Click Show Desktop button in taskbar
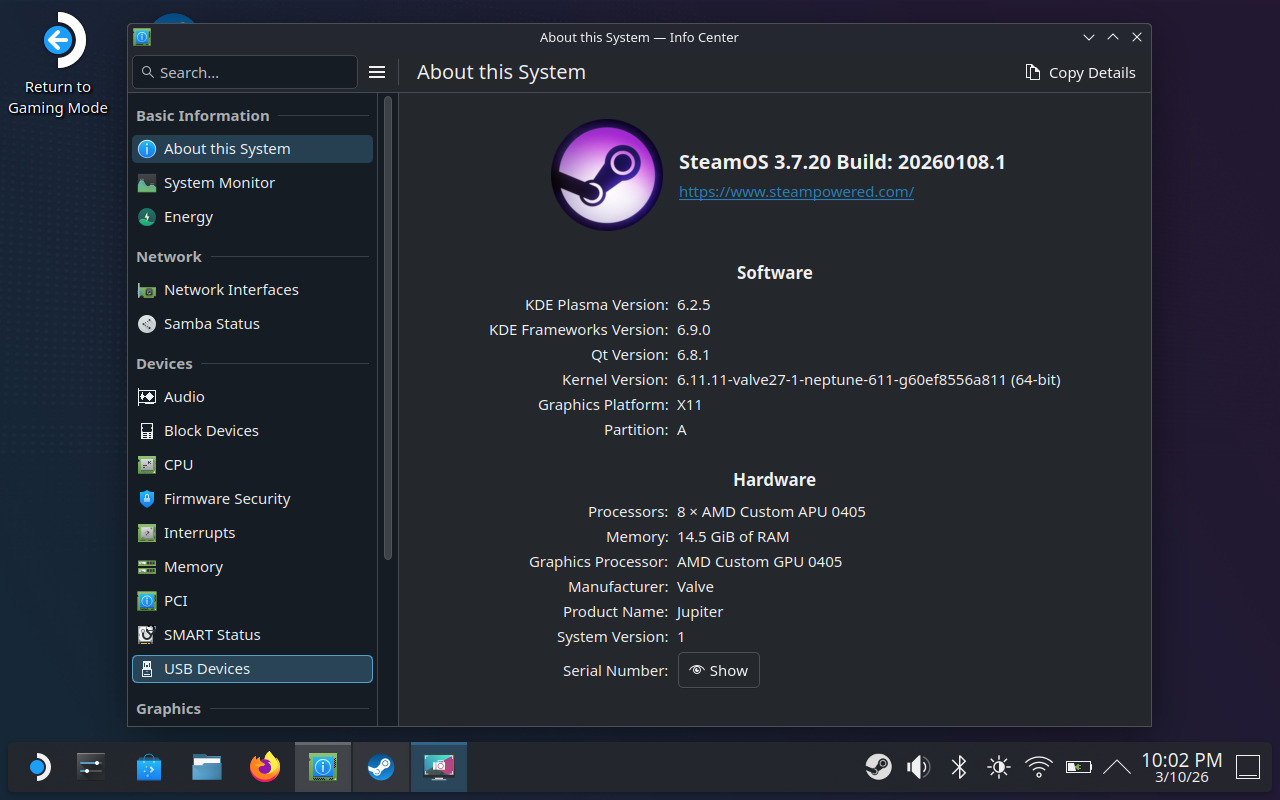The image size is (1280, 800). tap(1248, 767)
